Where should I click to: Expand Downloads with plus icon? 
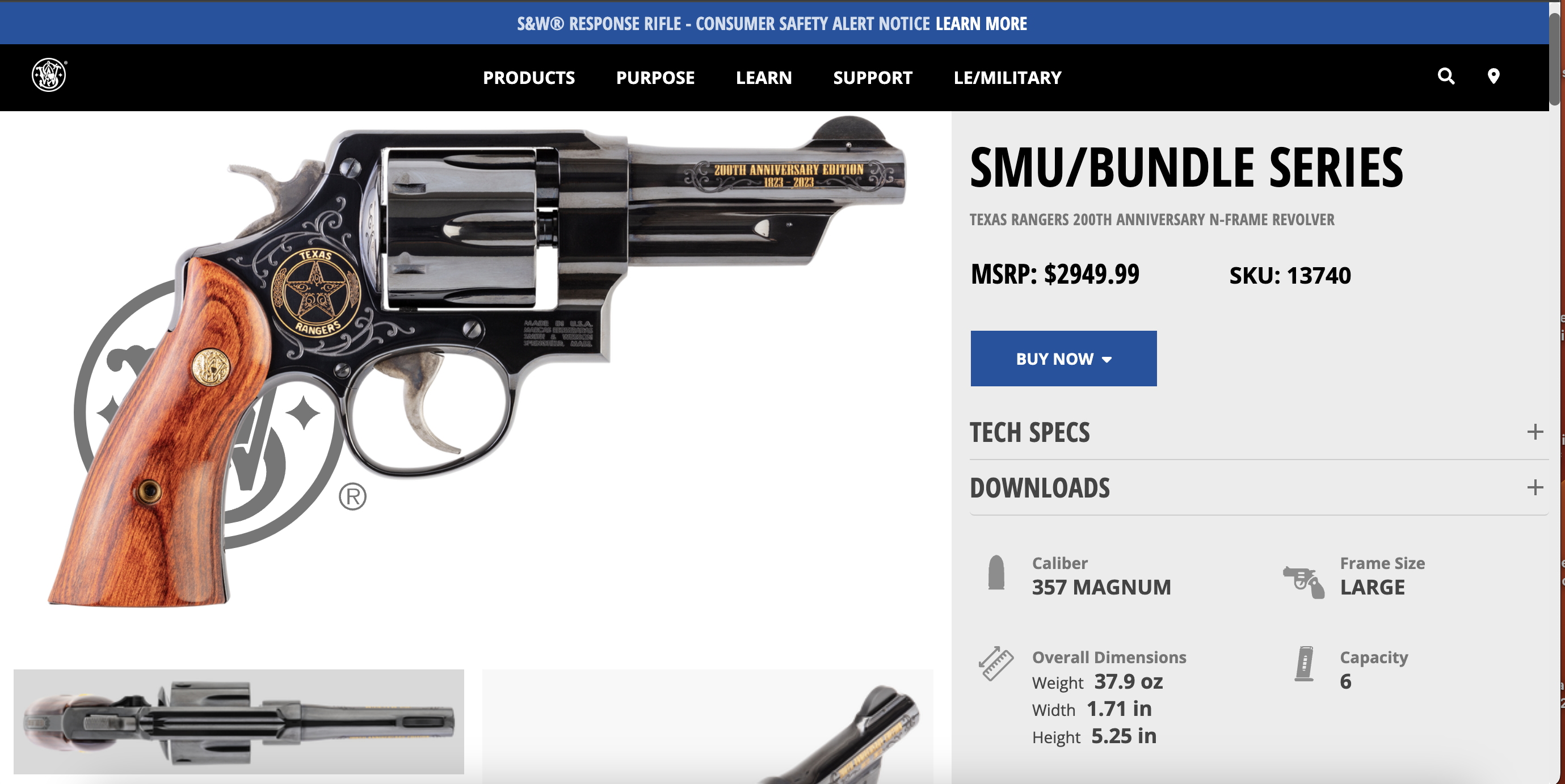click(x=1535, y=487)
